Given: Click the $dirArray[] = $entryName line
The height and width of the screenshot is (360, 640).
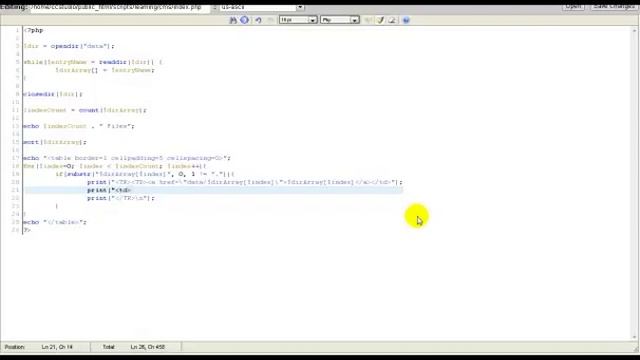Looking at the screenshot, I should pos(105,70).
